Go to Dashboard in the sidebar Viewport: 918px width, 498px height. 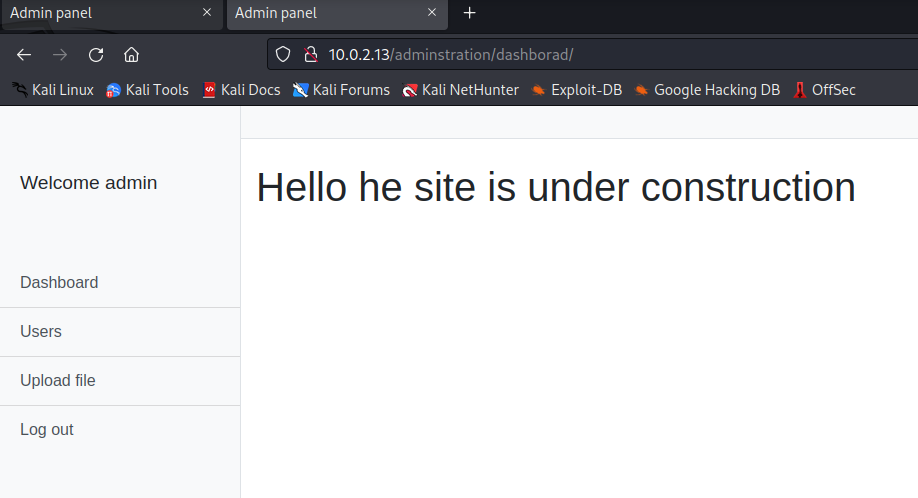point(59,283)
